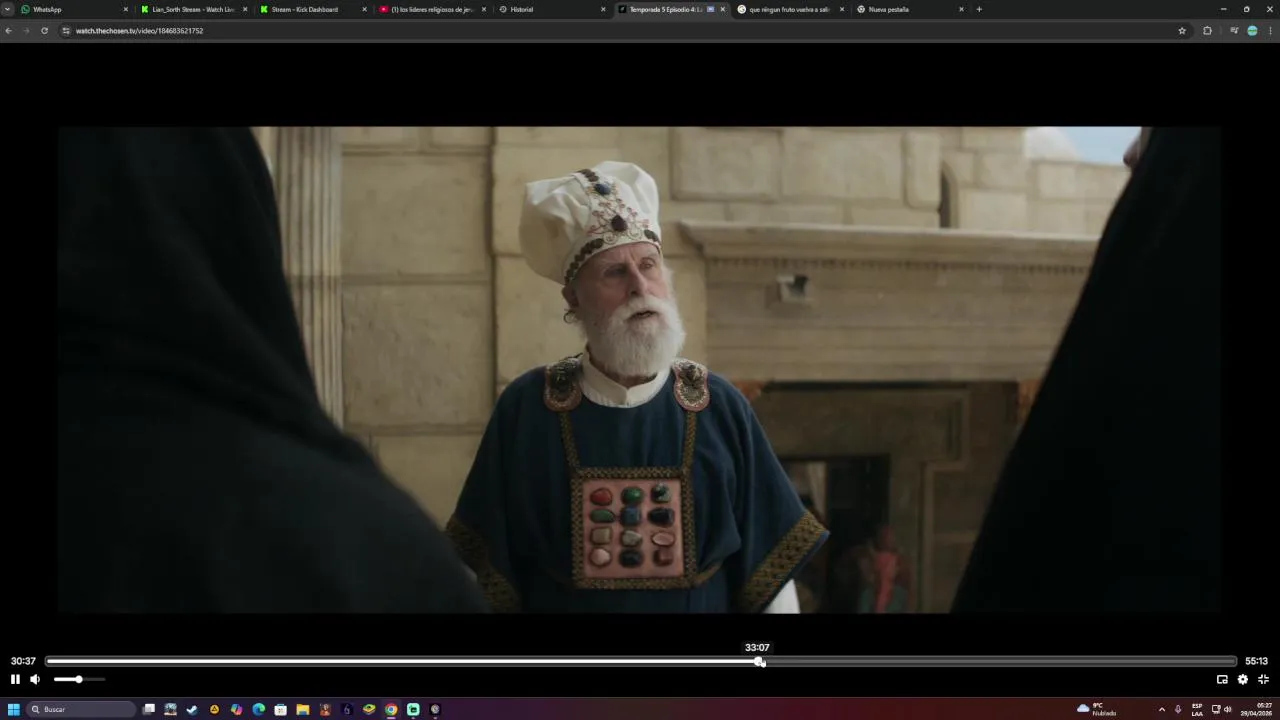Open the network tray icon
Viewport: 1280px width, 720px height.
(x=1216, y=709)
